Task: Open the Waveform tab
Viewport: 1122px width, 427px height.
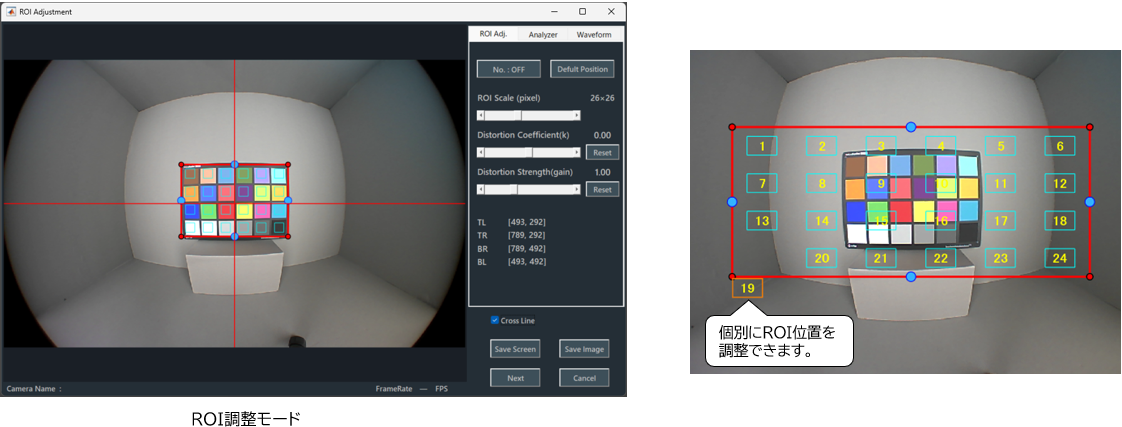Action: tap(593, 34)
